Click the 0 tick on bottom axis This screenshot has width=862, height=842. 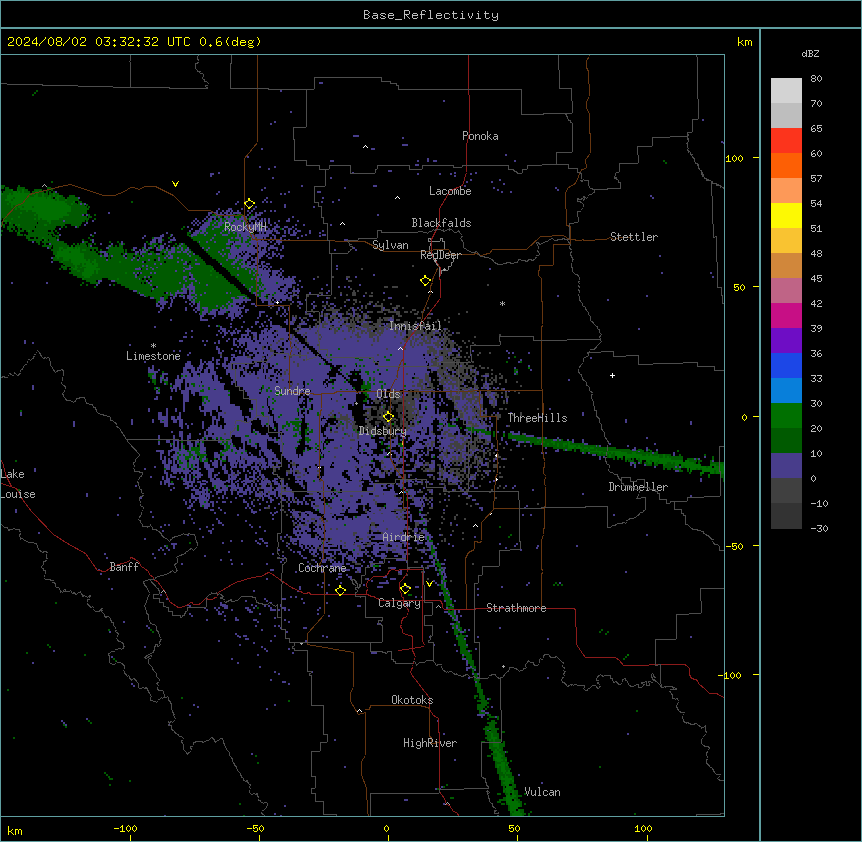[x=386, y=828]
